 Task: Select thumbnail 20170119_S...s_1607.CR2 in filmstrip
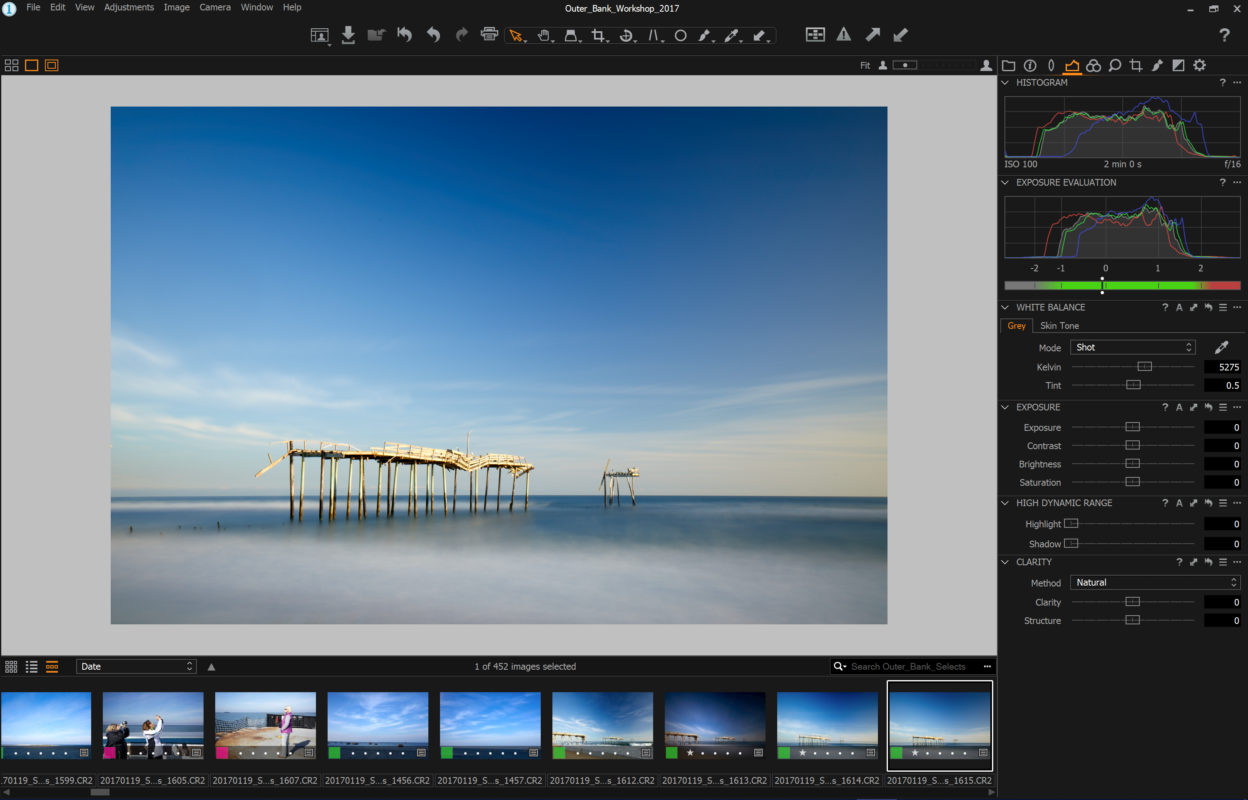264,724
